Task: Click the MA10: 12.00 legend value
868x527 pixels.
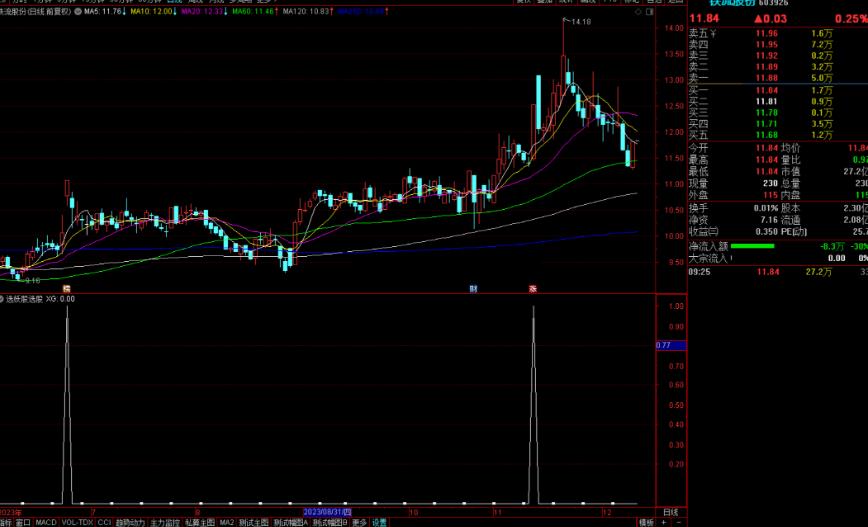Action: tap(154, 11)
